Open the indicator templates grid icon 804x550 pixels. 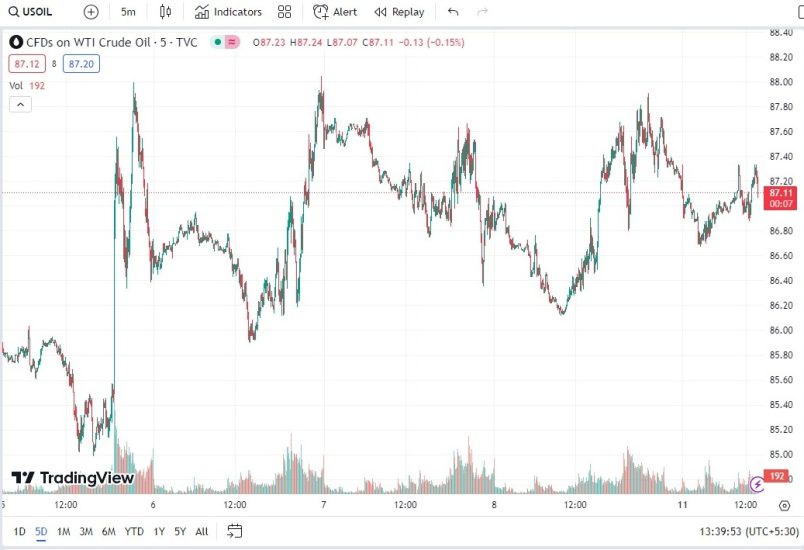click(x=285, y=12)
